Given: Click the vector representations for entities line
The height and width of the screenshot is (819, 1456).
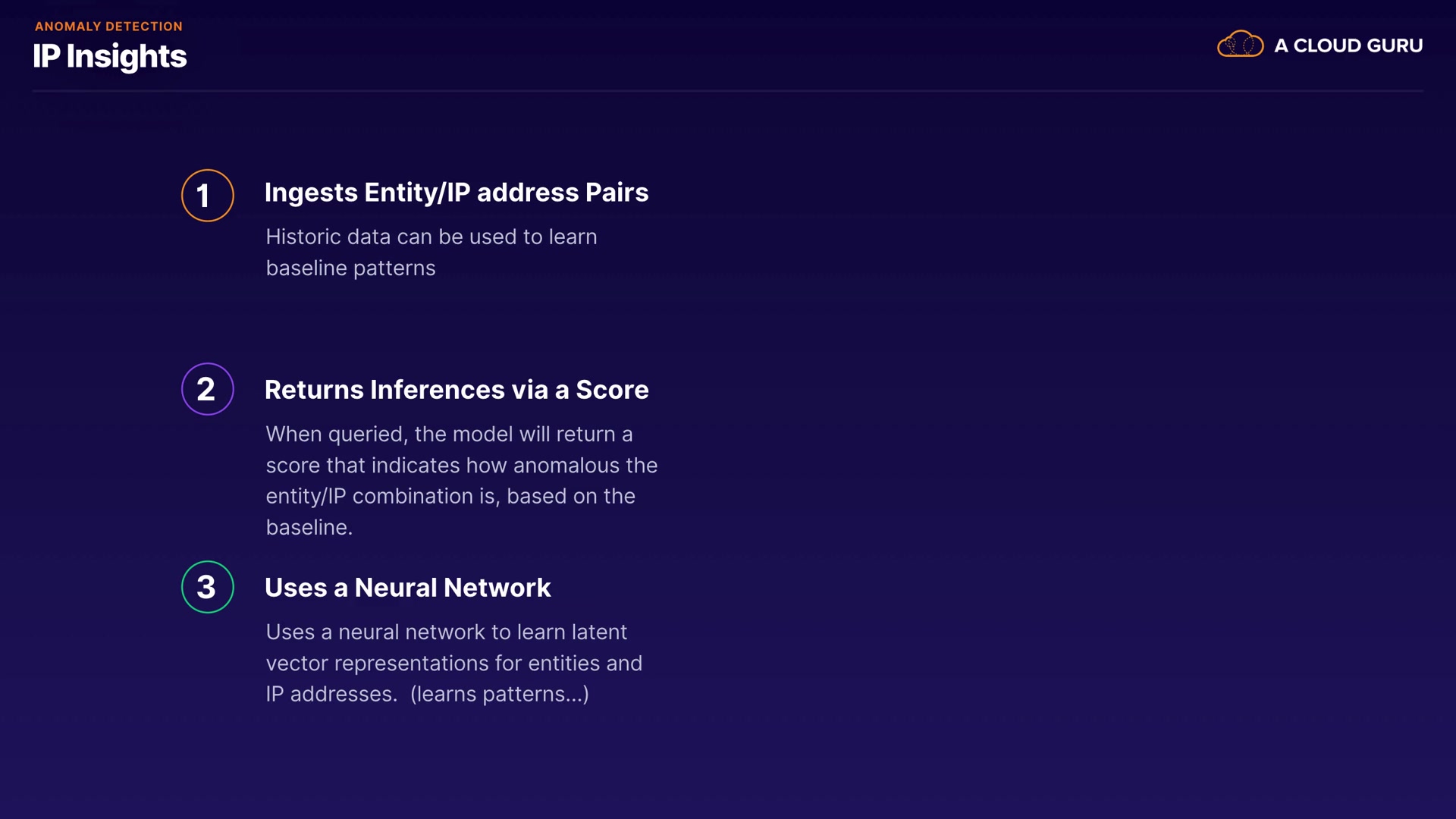Looking at the screenshot, I should coord(453,663).
